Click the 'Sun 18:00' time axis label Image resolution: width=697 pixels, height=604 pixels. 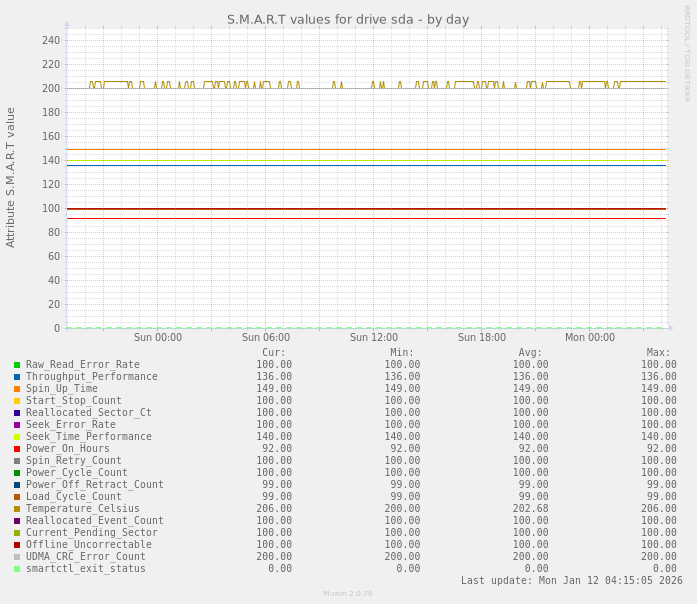pyautogui.click(x=482, y=338)
